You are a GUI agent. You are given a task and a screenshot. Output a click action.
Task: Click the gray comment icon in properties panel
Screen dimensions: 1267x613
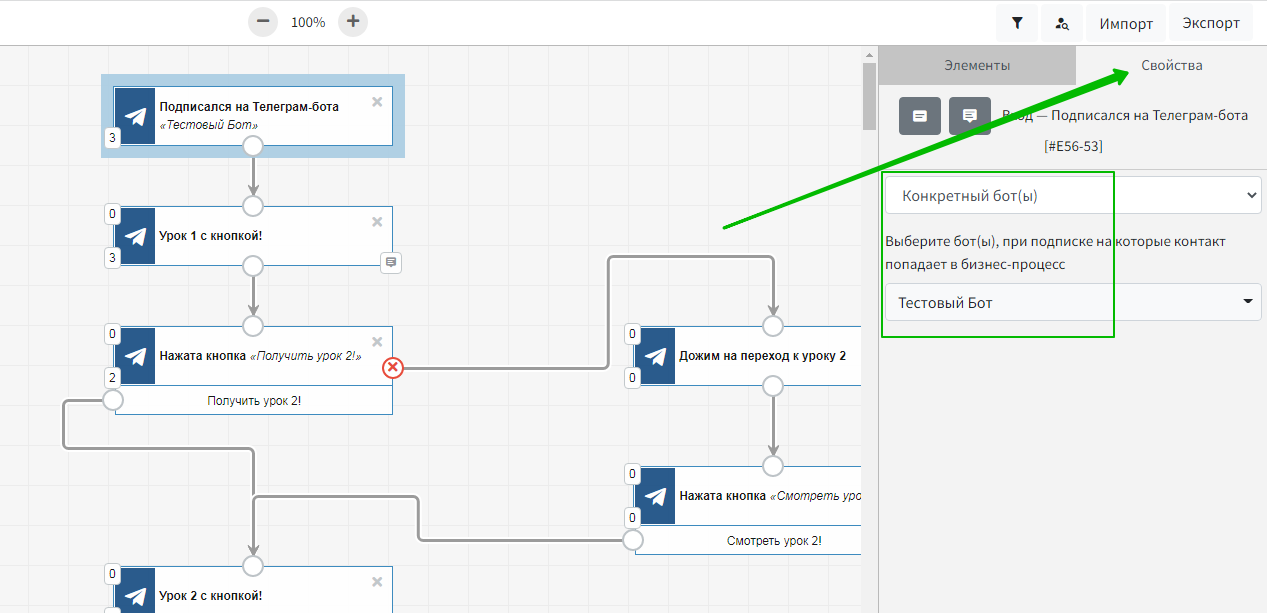click(969, 116)
